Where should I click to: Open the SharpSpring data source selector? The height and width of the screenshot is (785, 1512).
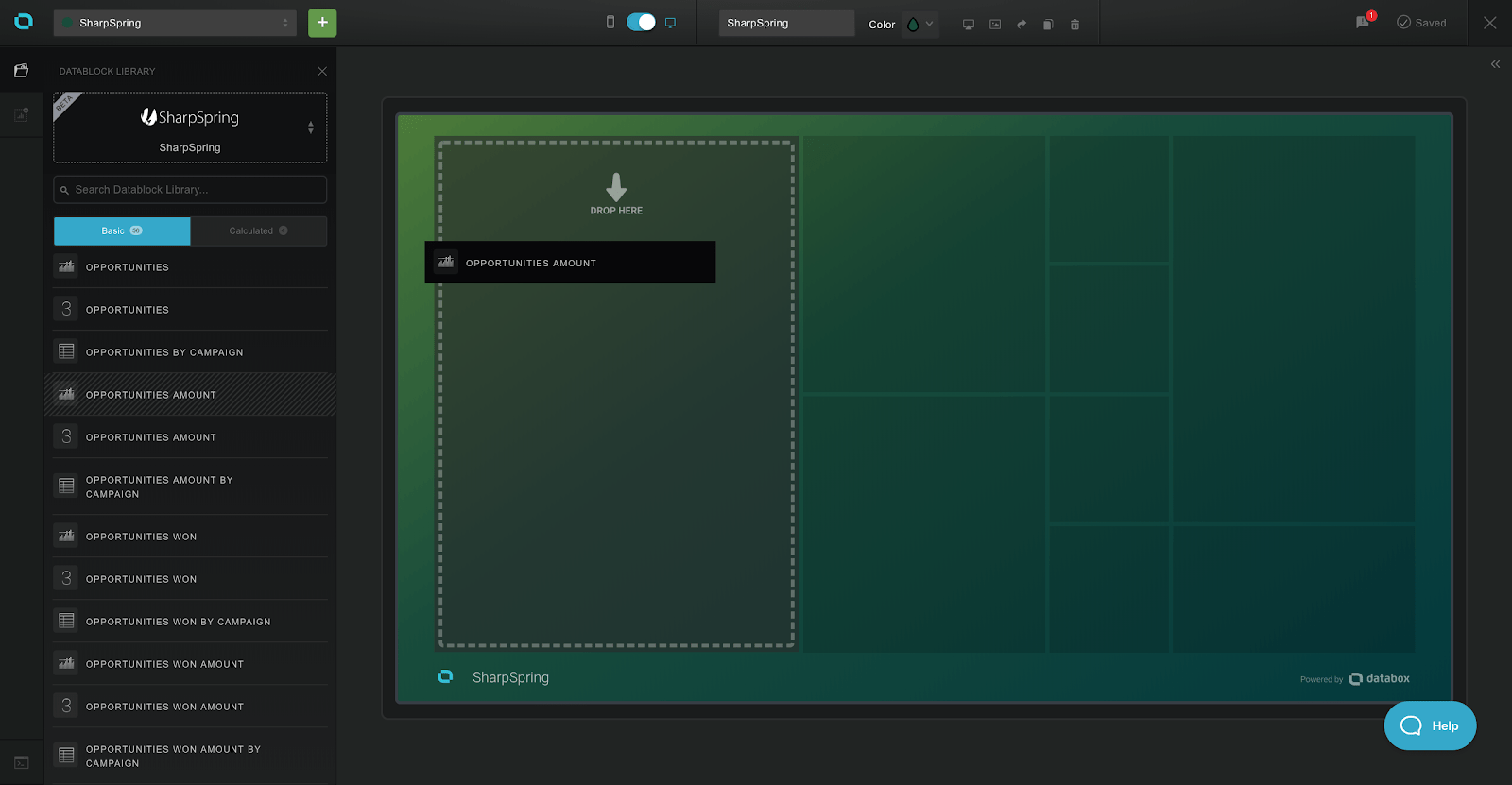tap(190, 128)
